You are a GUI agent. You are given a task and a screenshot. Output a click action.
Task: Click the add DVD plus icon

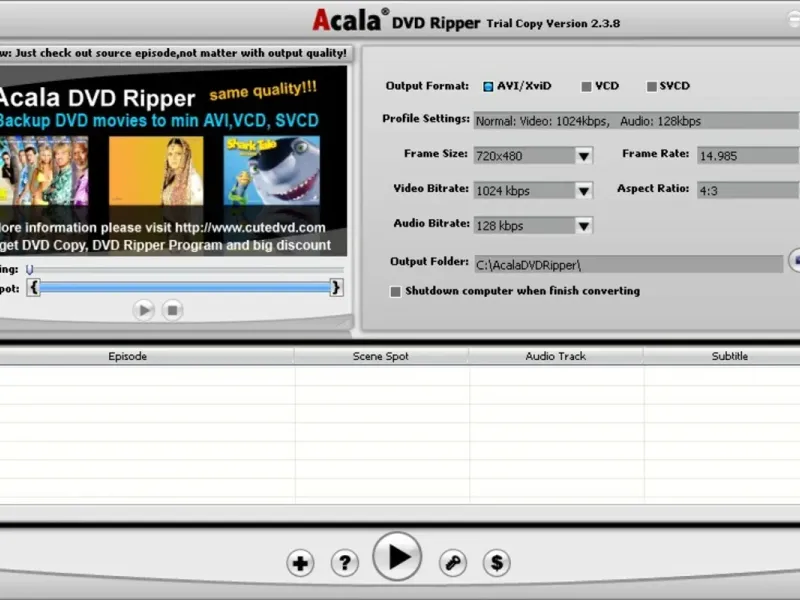tap(300, 563)
